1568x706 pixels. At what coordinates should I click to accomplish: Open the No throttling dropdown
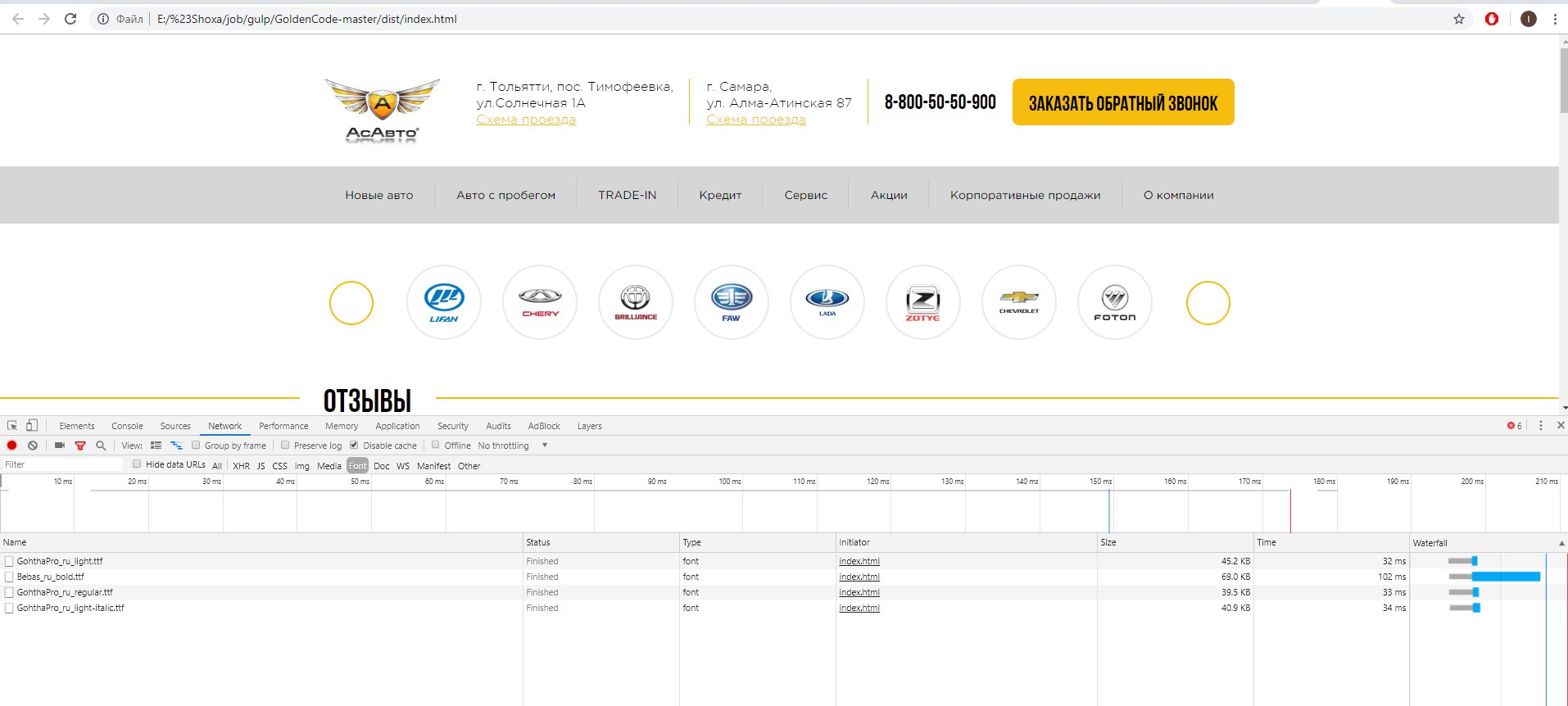(512, 446)
